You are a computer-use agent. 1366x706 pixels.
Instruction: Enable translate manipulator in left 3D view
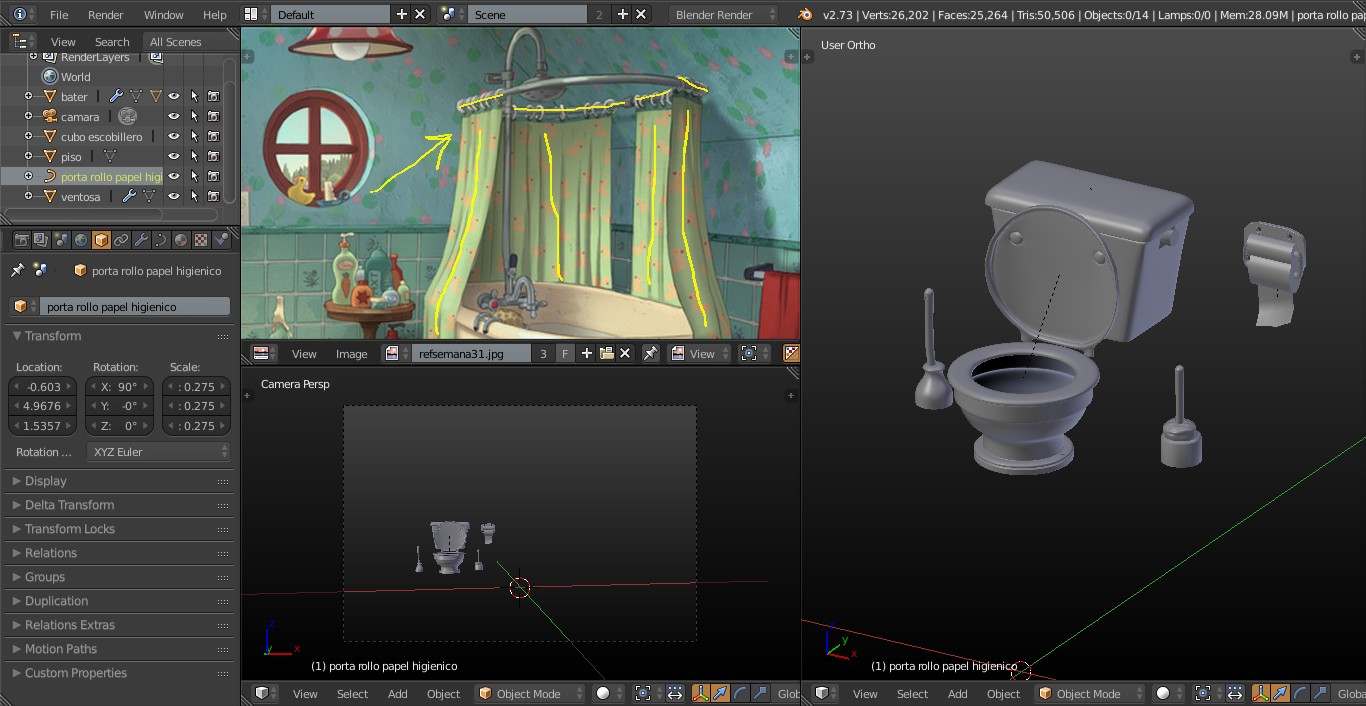(720, 693)
